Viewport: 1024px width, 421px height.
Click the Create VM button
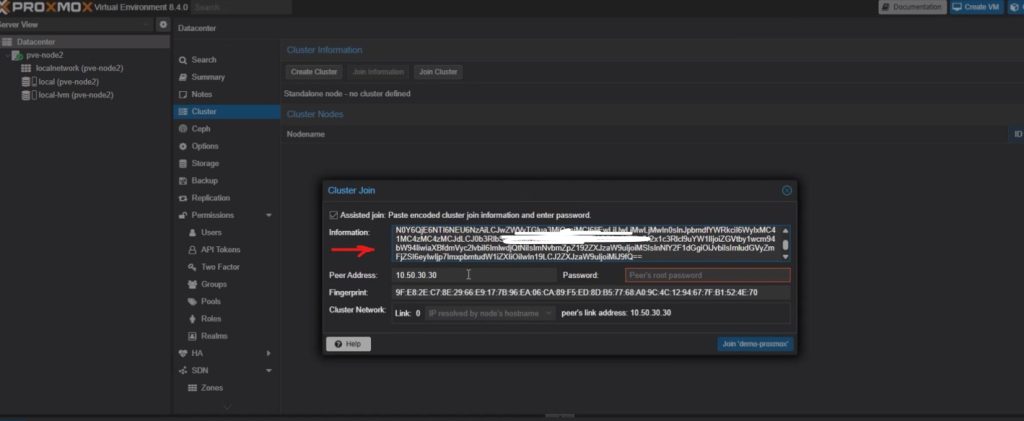coord(976,7)
